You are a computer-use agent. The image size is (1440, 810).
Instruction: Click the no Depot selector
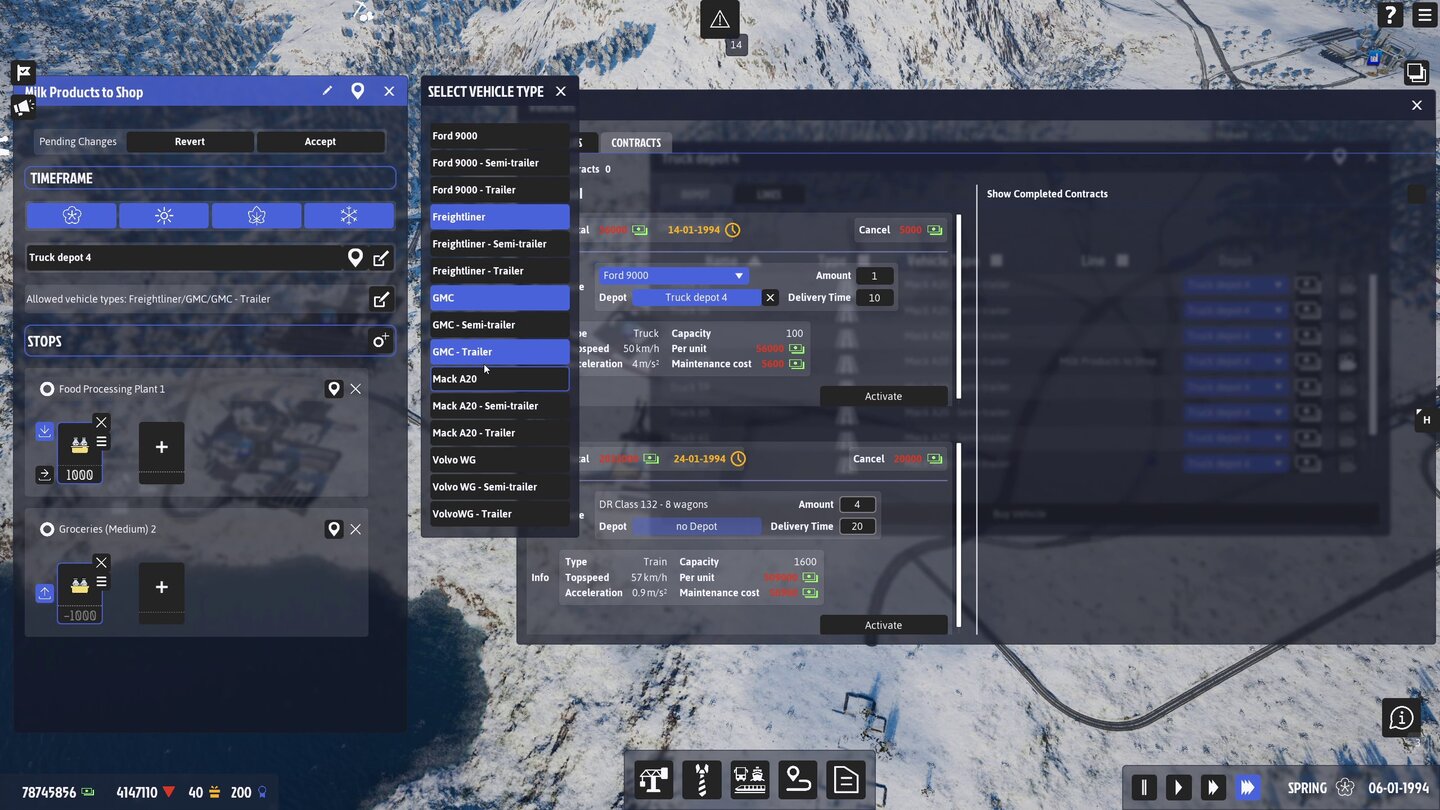[696, 526]
